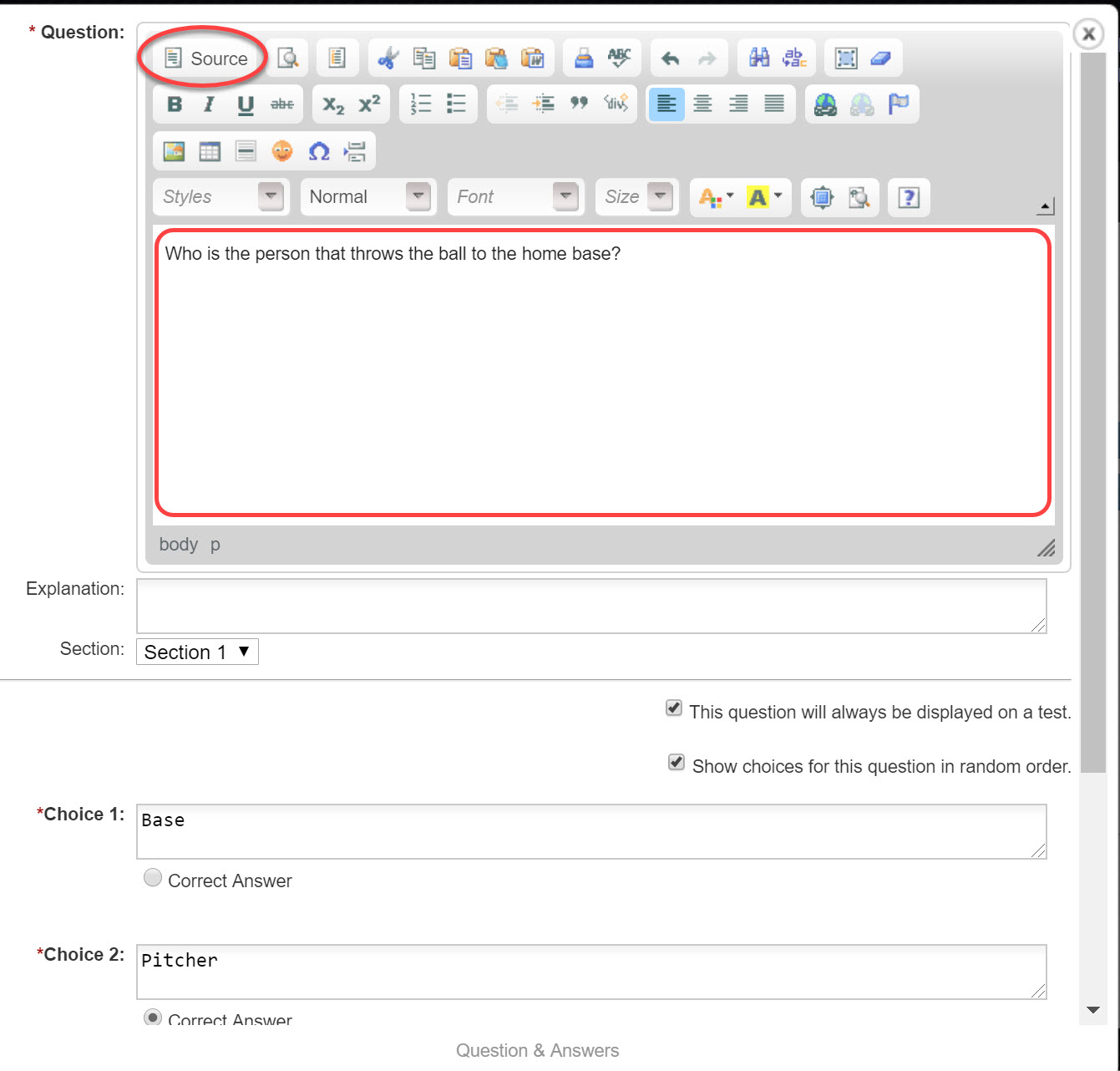Open the paragraph Format dropdown showing Normal
The height and width of the screenshot is (1071, 1120).
tap(367, 196)
